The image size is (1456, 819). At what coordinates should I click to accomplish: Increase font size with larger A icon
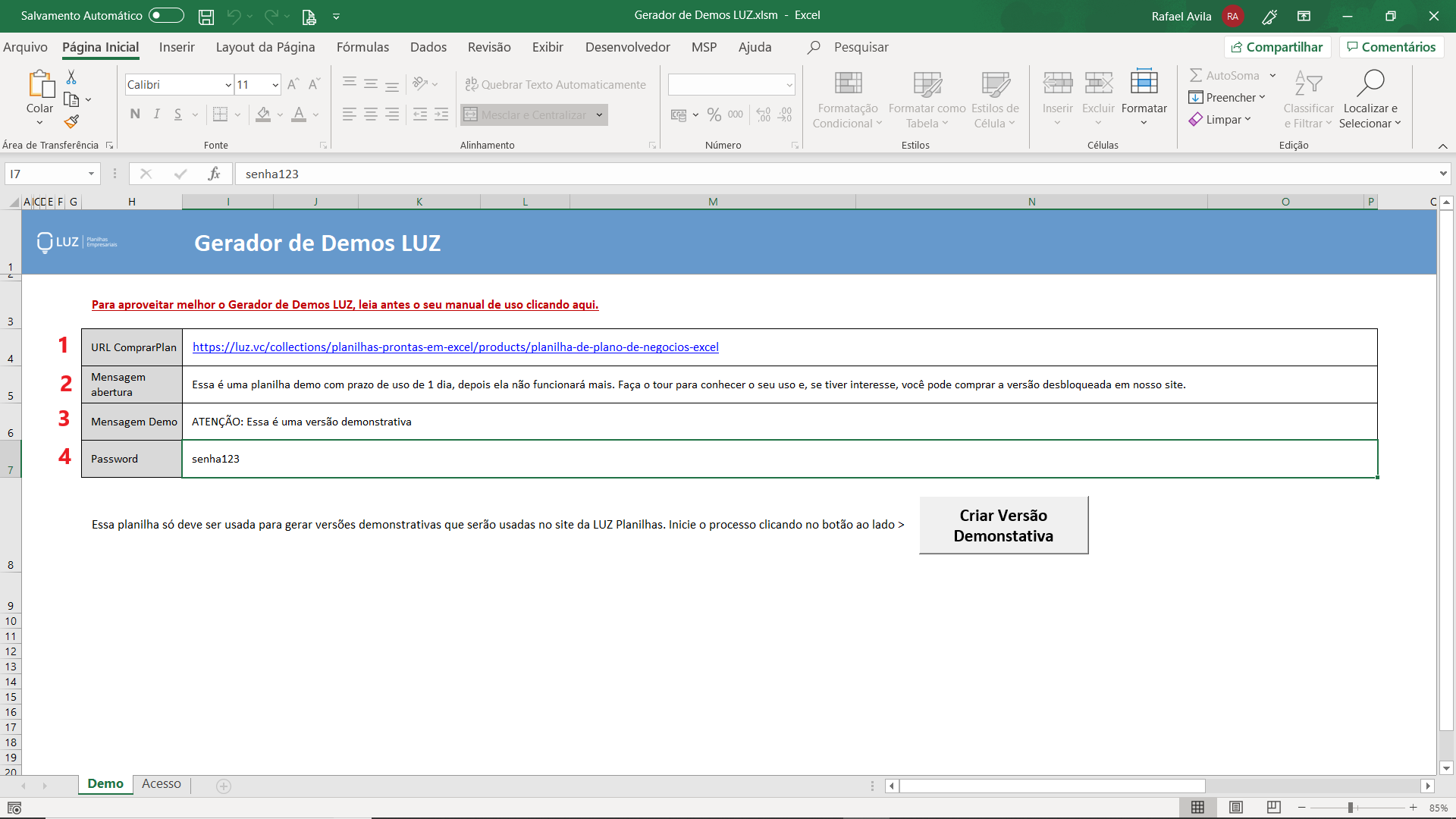(293, 84)
